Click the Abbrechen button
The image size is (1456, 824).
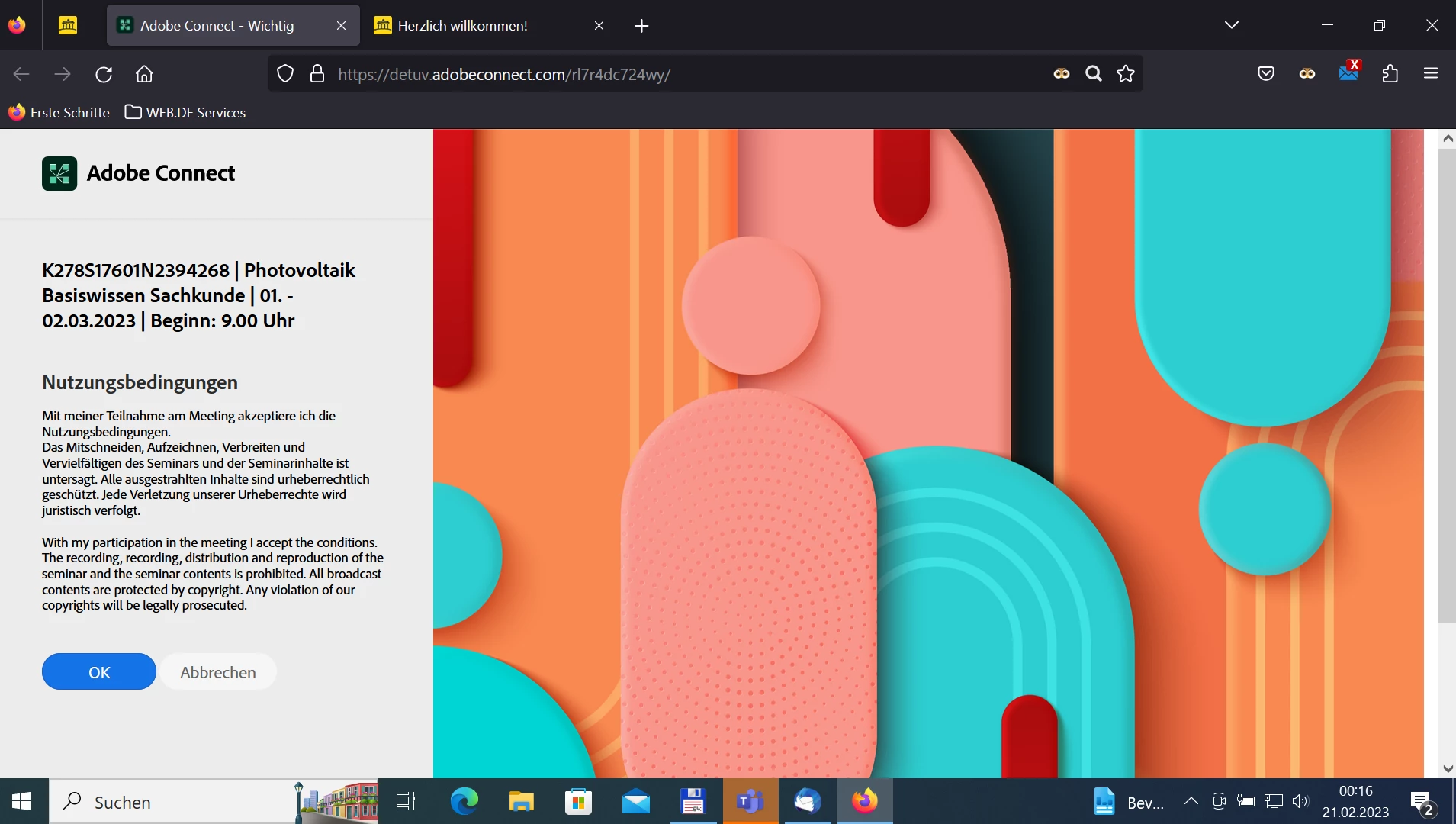(218, 671)
